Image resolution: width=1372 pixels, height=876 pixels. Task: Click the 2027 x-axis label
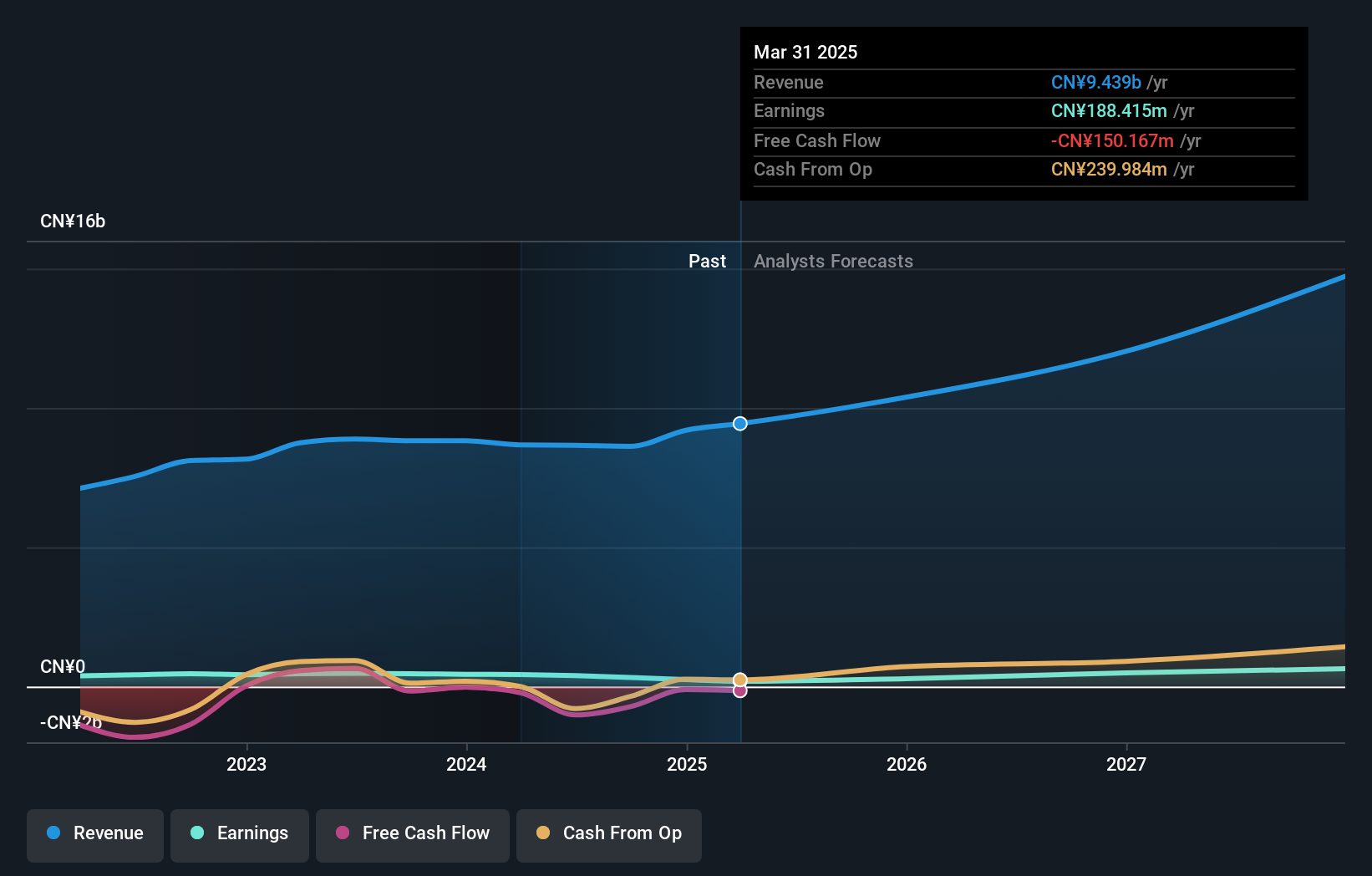tap(1126, 764)
